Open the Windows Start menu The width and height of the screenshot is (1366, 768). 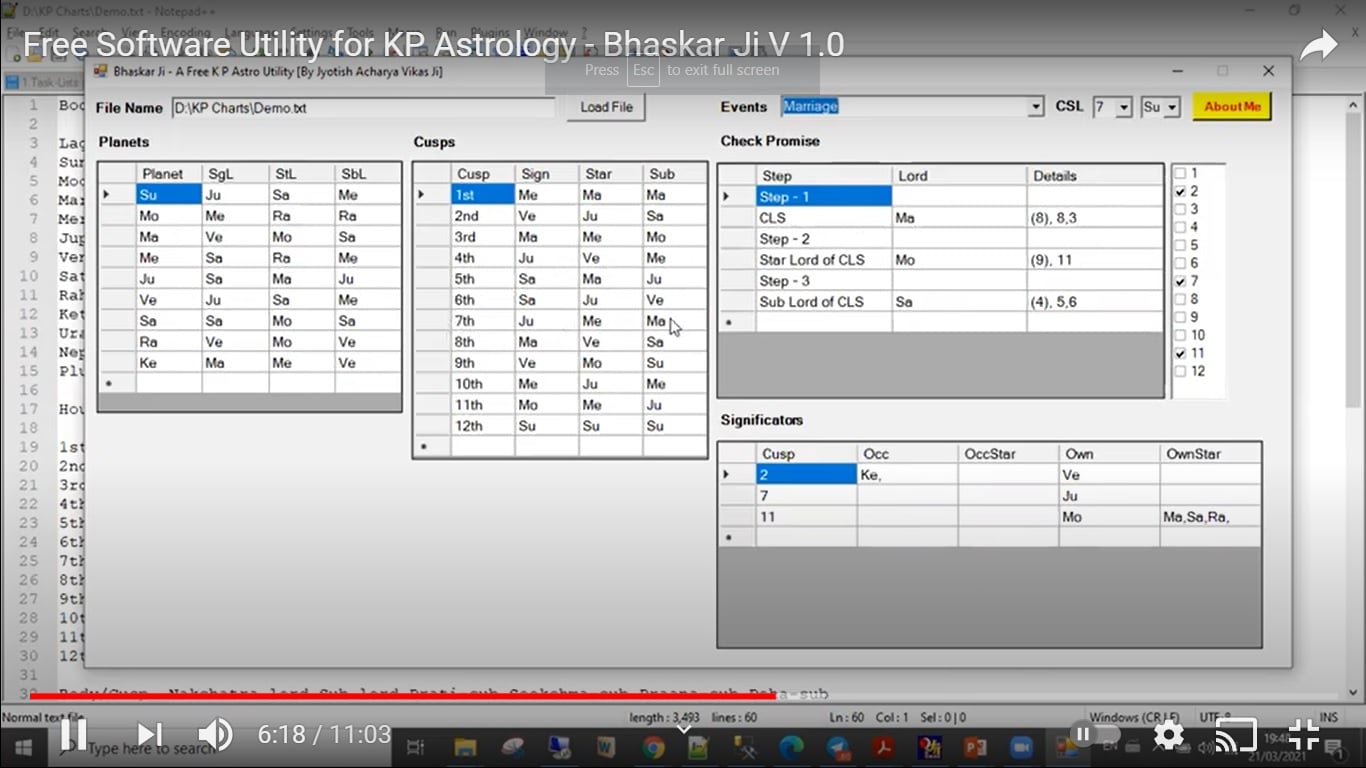(24, 748)
